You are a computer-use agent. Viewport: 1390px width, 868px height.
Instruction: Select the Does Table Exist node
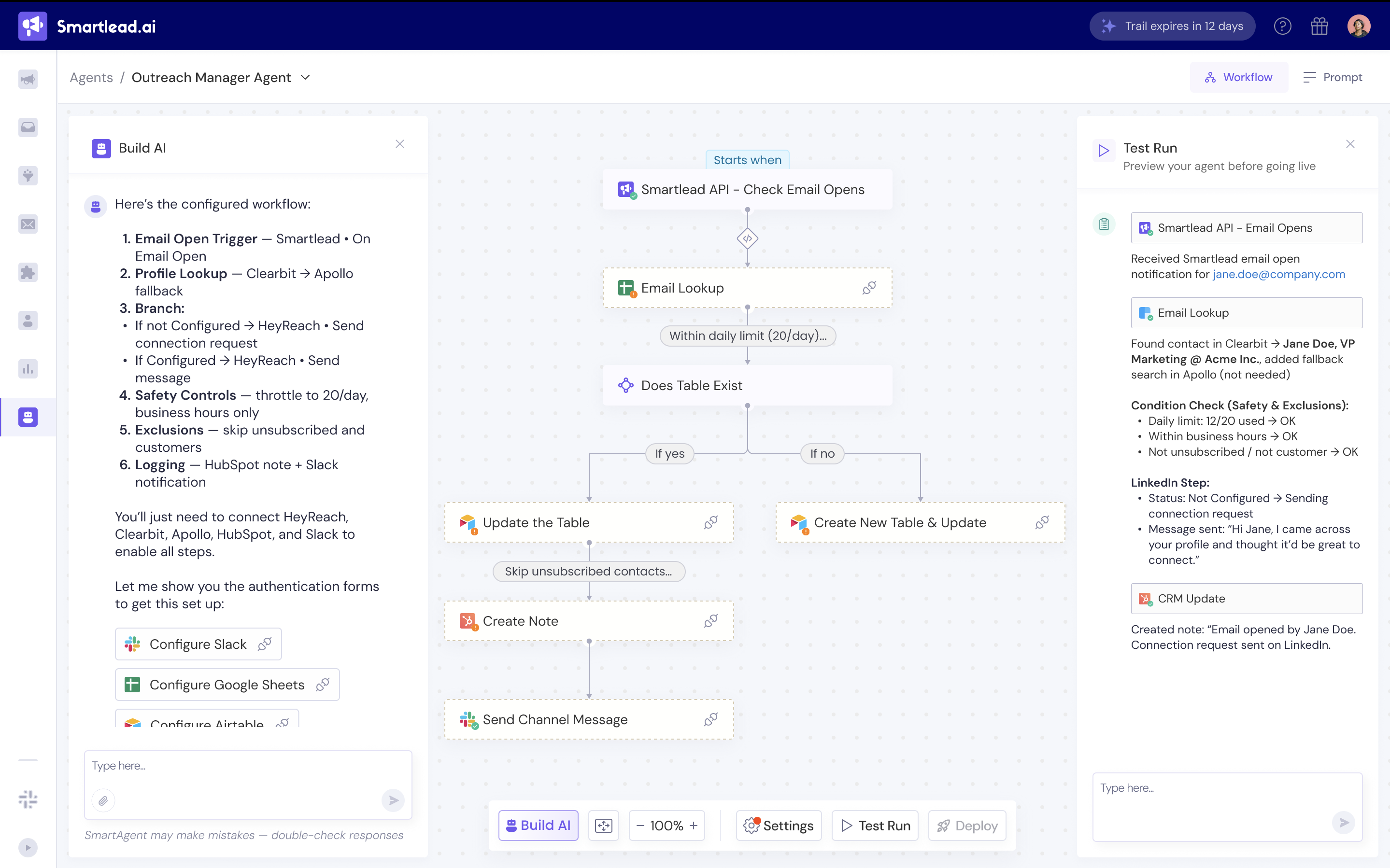click(748, 385)
